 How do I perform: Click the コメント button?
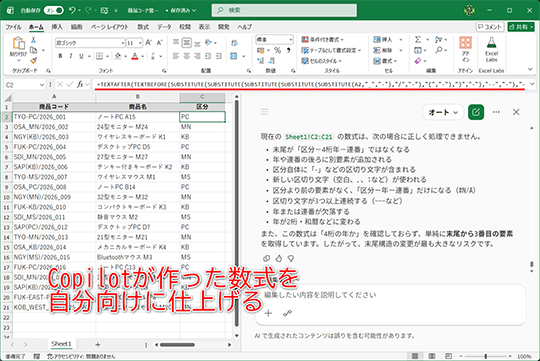click(x=490, y=27)
